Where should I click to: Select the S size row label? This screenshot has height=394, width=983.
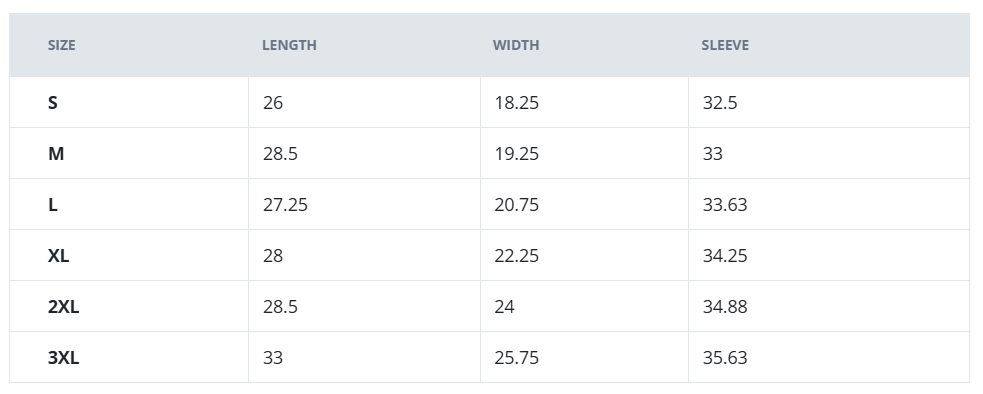[53, 103]
